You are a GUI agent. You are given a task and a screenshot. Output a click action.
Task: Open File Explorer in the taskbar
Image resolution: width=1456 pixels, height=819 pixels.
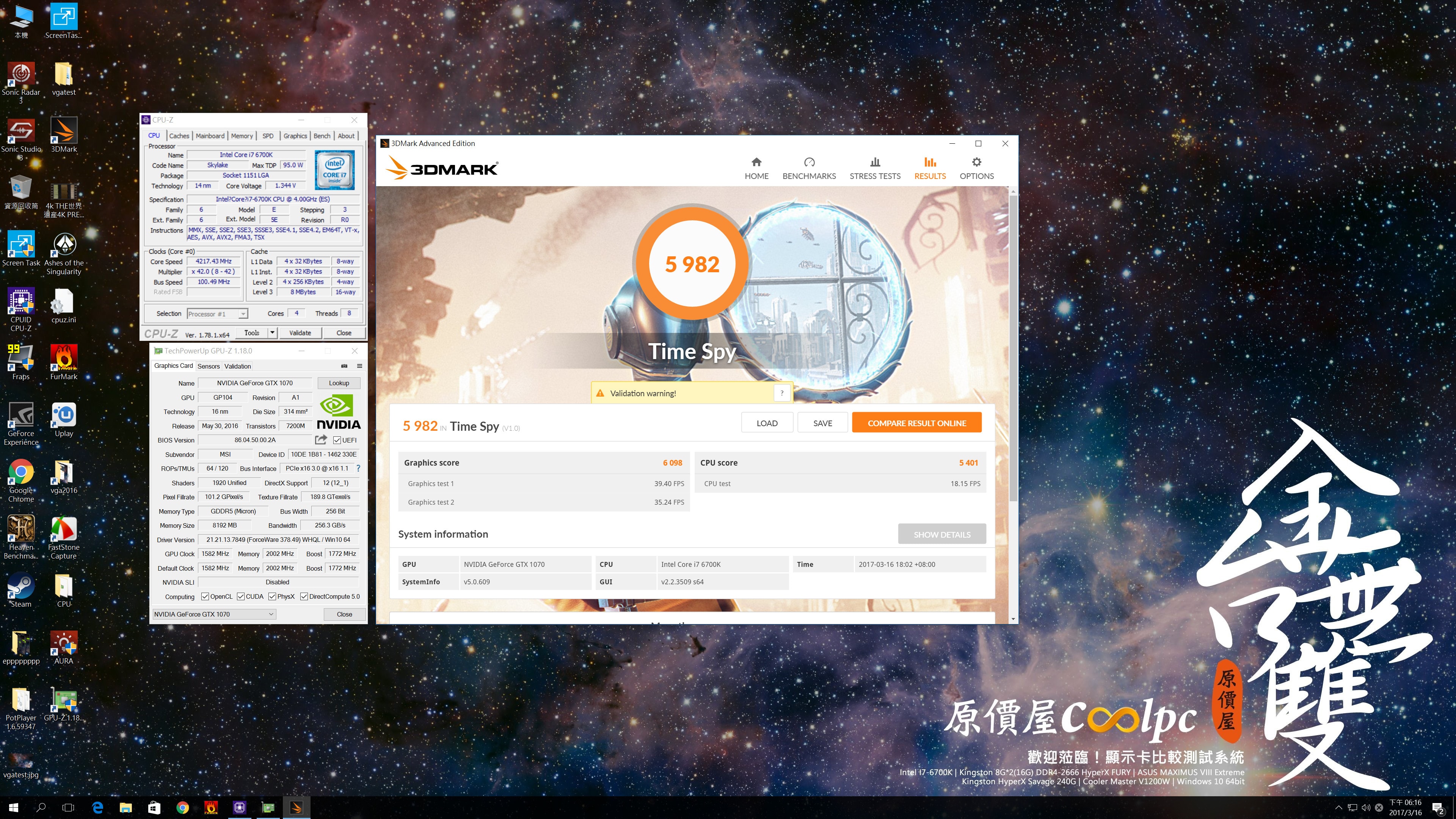(126, 808)
